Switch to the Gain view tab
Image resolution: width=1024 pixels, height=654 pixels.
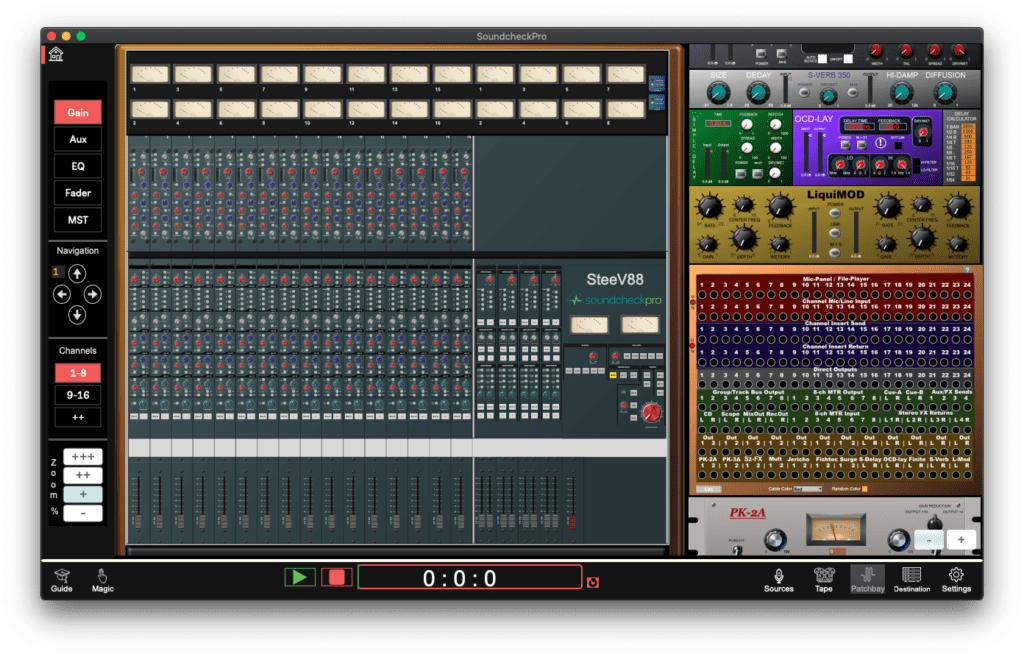pyautogui.click(x=78, y=112)
